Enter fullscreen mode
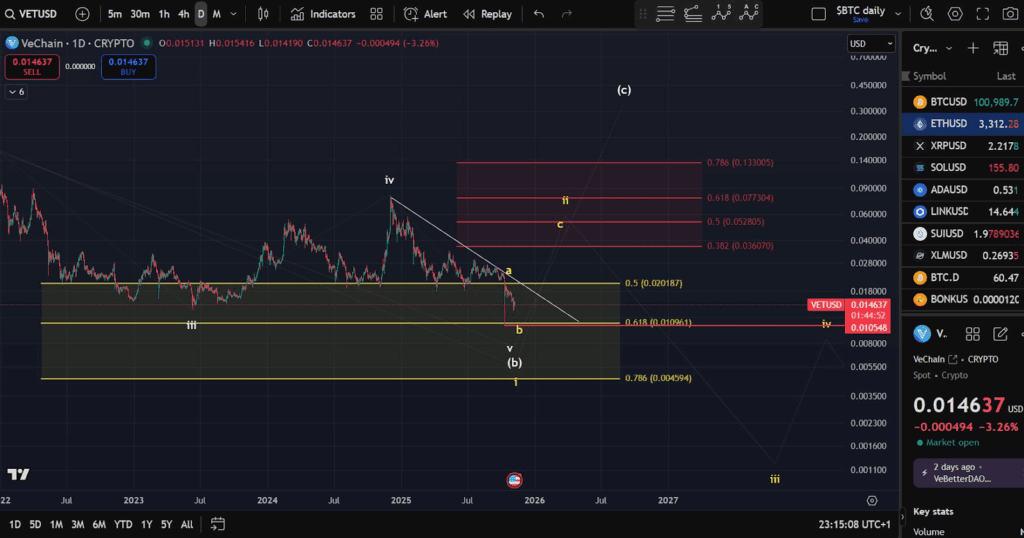 click(982, 14)
